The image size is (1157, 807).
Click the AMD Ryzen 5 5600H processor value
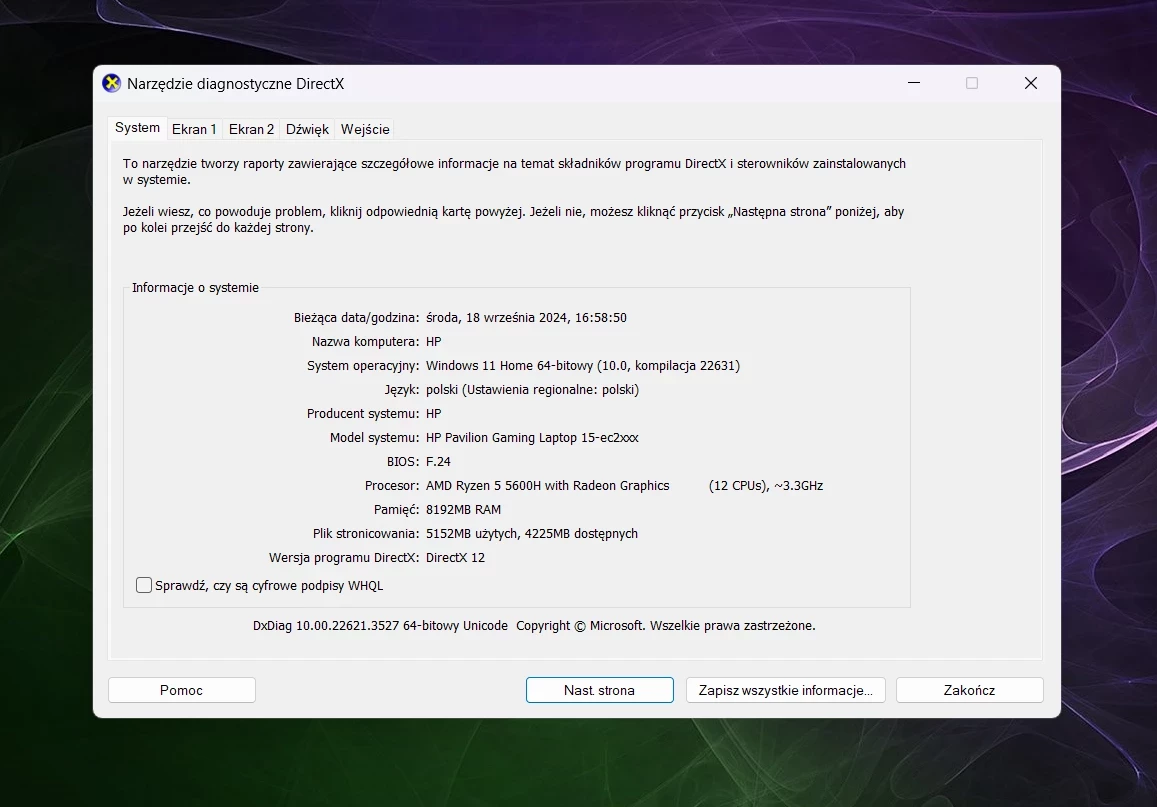tap(547, 486)
